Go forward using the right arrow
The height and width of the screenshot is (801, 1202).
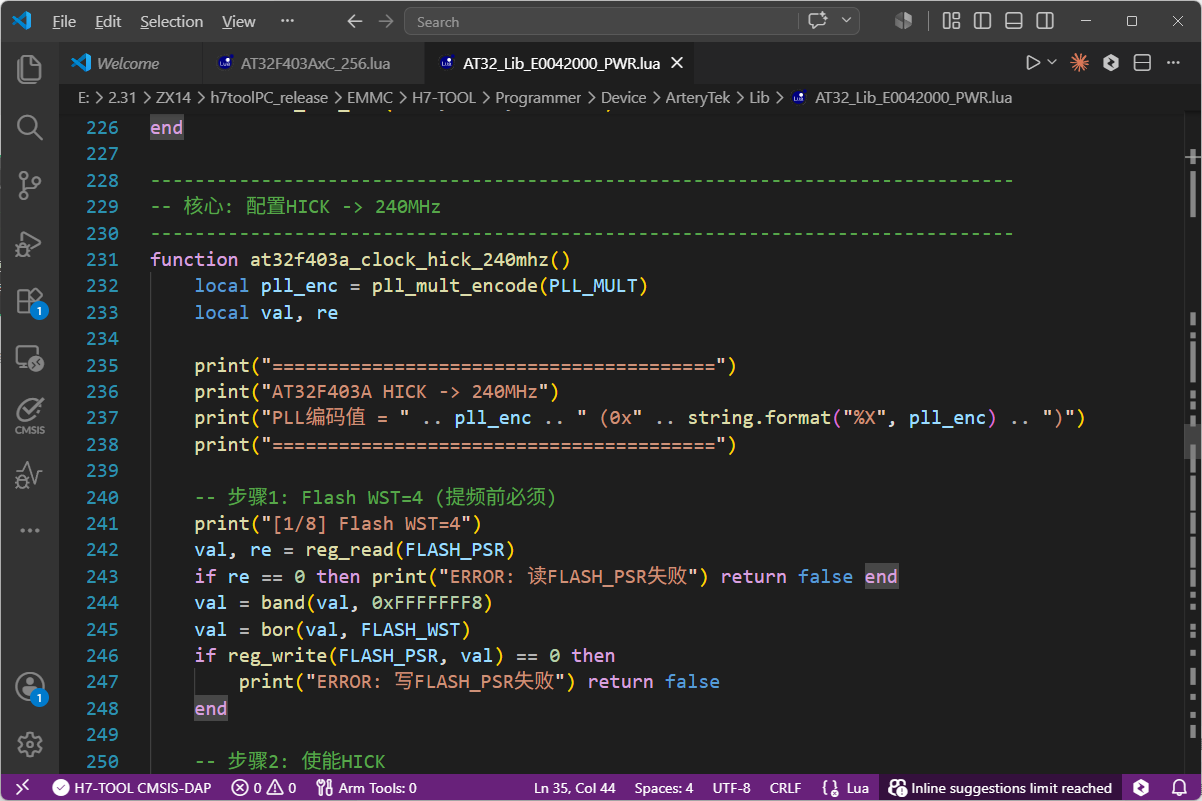(x=386, y=21)
